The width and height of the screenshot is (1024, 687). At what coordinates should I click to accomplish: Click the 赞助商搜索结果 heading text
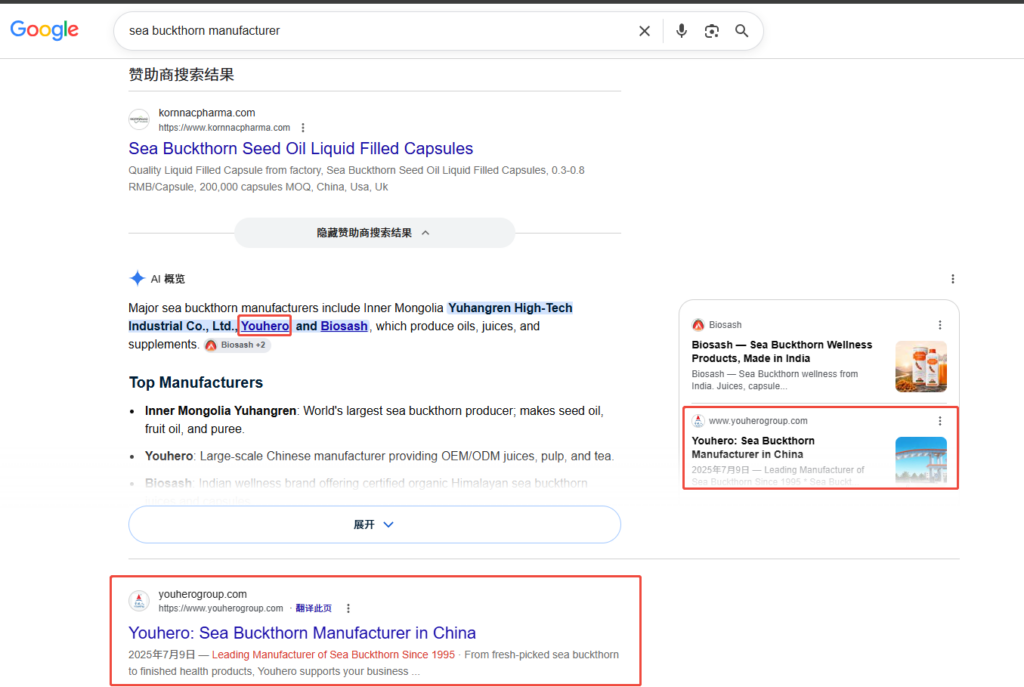click(182, 74)
